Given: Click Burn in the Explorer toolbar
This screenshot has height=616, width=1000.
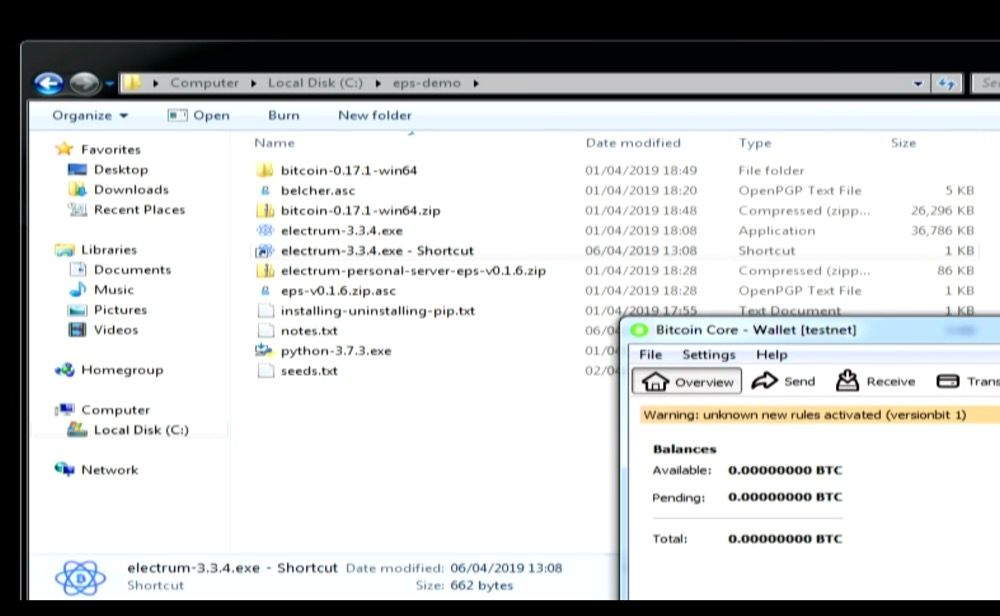Looking at the screenshot, I should (284, 115).
